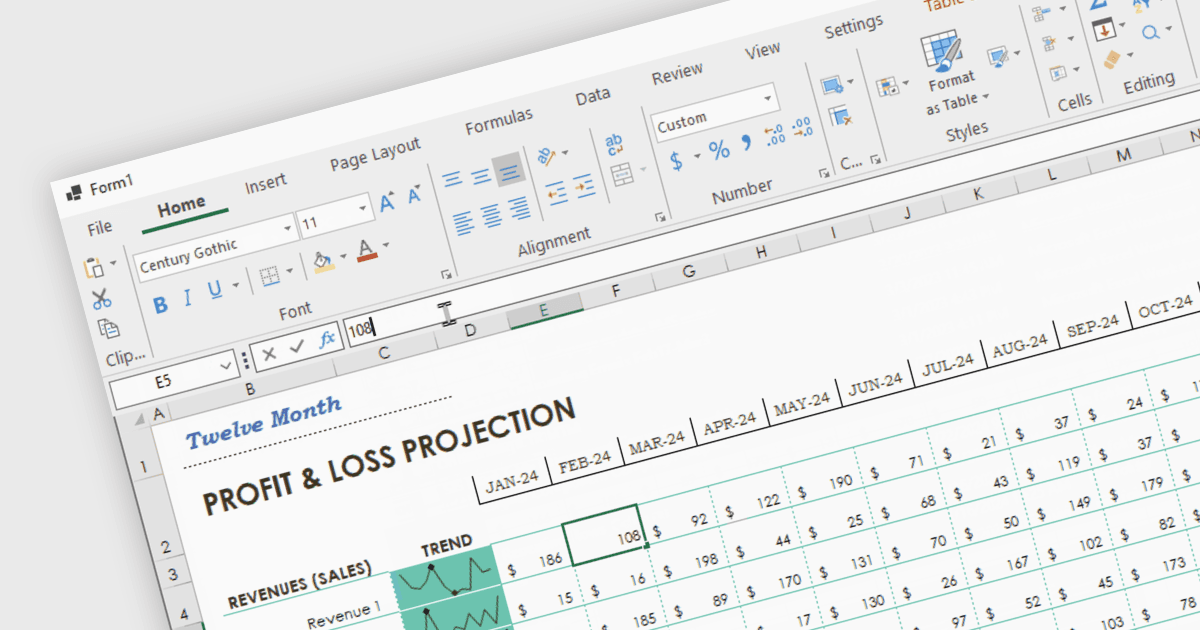This screenshot has height=630, width=1200.
Task: Click the top align icon
Action: 453,180
